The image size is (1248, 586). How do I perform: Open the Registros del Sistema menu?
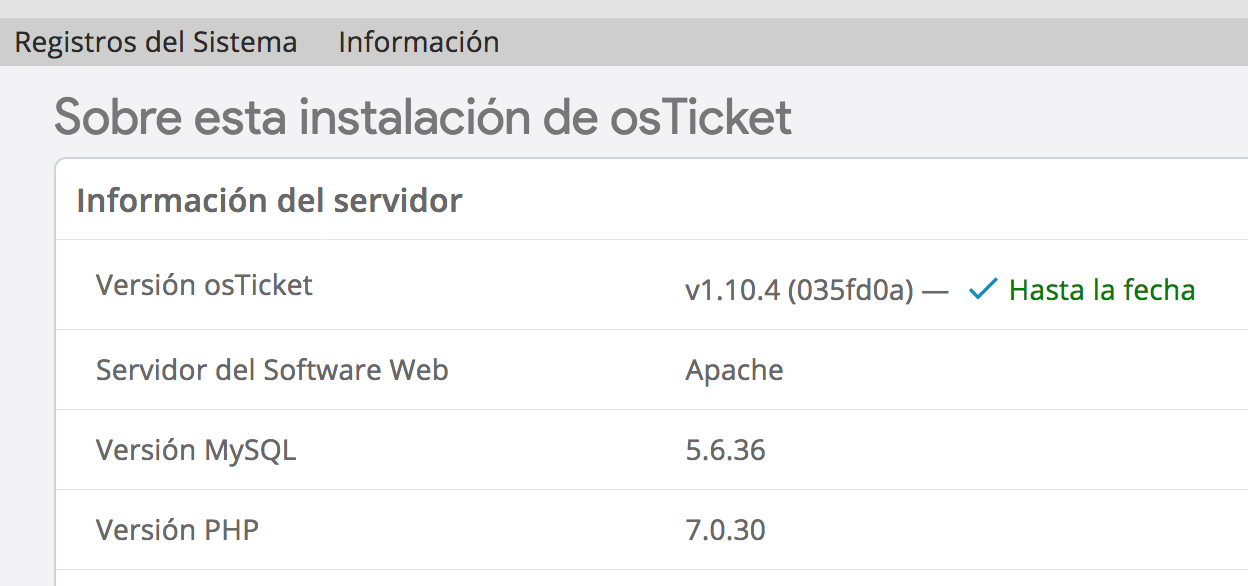click(x=156, y=43)
